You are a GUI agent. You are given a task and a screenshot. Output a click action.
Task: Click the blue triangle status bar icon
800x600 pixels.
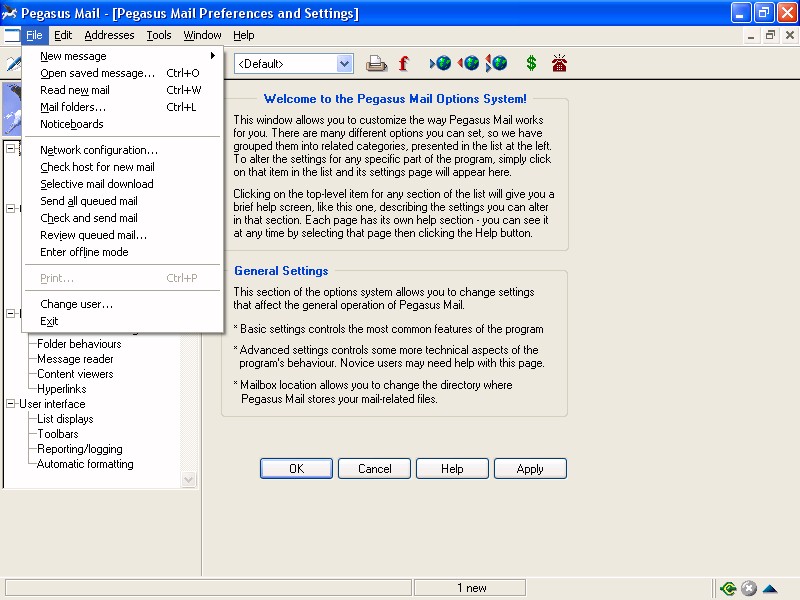click(770, 589)
